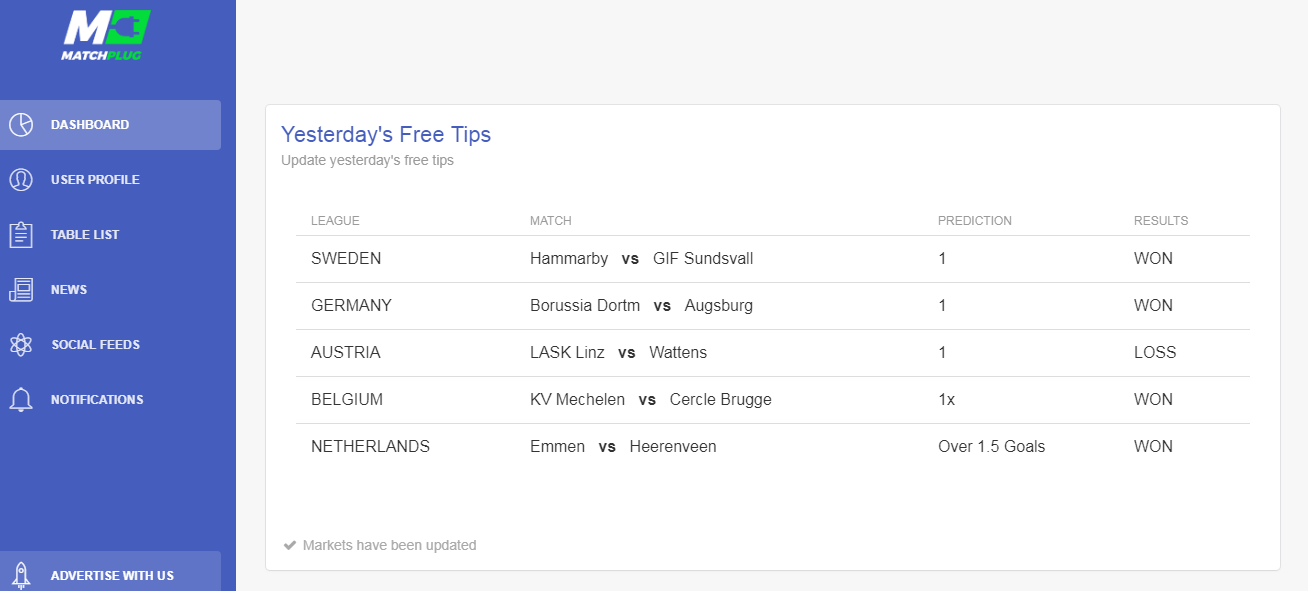This screenshot has height=591, width=1308.
Task: Click the Table List clipboard icon
Action: 21,235
